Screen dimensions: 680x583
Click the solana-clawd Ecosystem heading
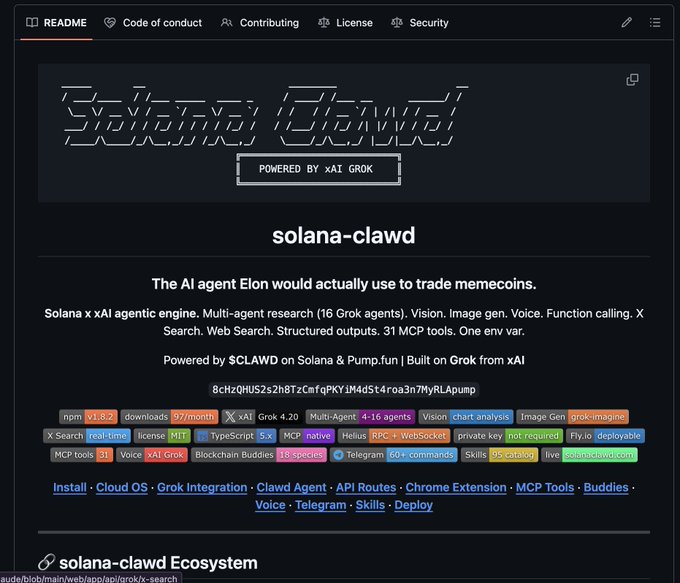coord(158,563)
